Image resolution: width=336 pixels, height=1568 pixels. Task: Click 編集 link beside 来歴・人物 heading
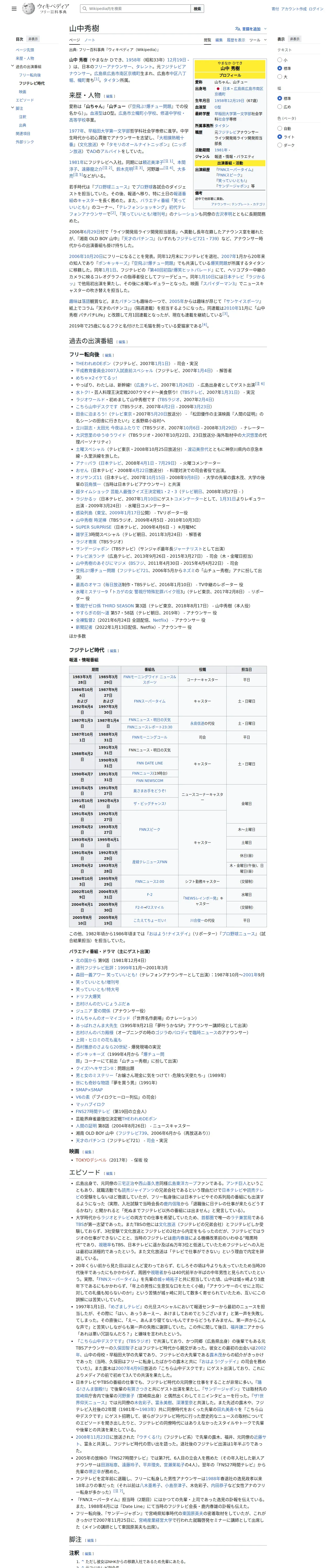[x=110, y=96]
